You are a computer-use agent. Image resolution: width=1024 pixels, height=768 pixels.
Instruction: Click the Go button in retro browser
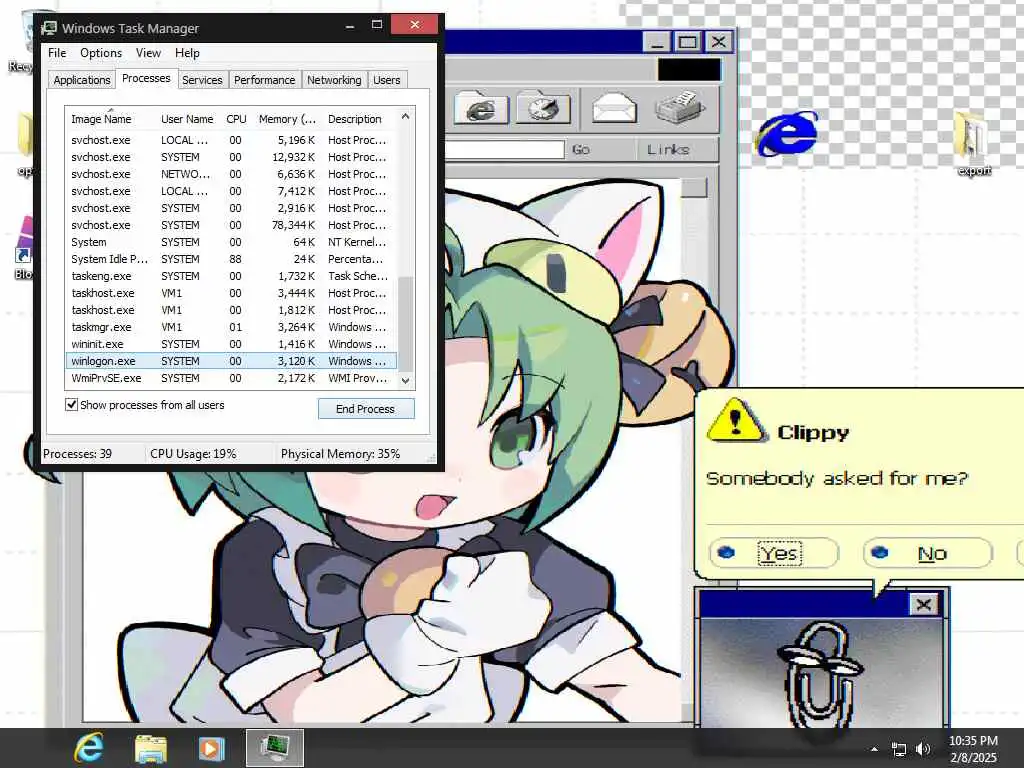[x=581, y=150]
